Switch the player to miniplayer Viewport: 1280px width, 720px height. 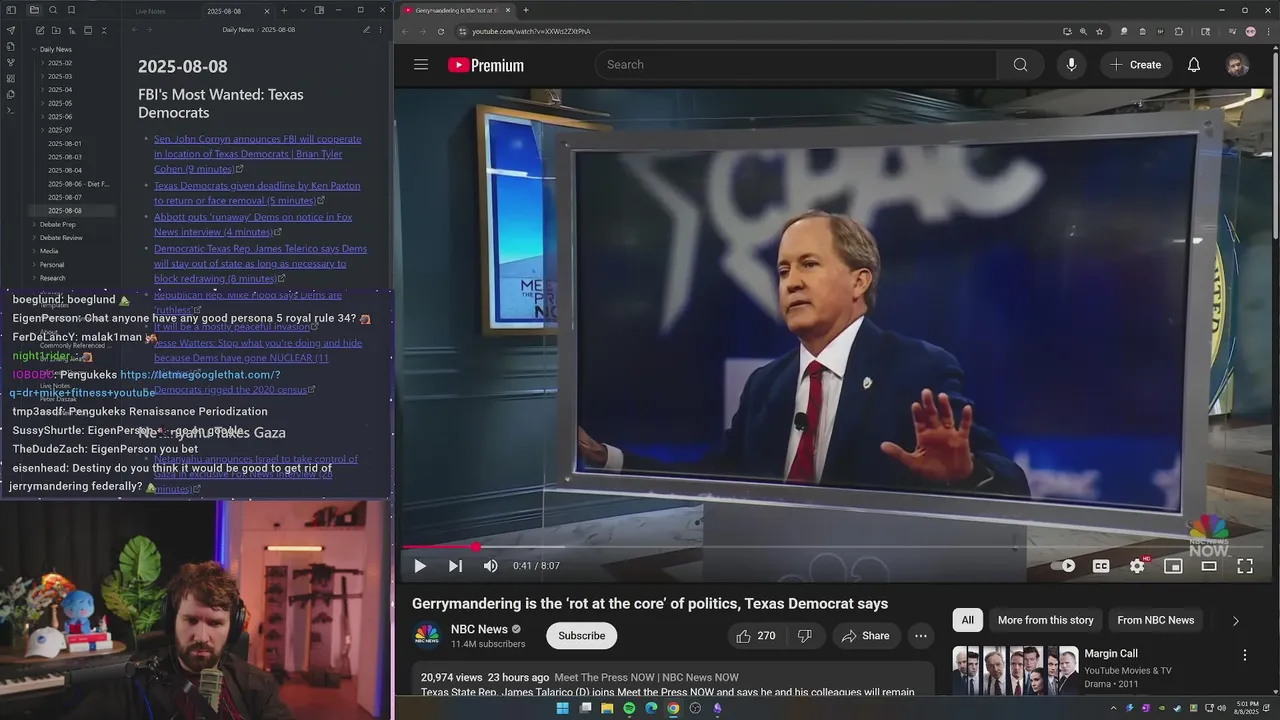pos(1173,566)
